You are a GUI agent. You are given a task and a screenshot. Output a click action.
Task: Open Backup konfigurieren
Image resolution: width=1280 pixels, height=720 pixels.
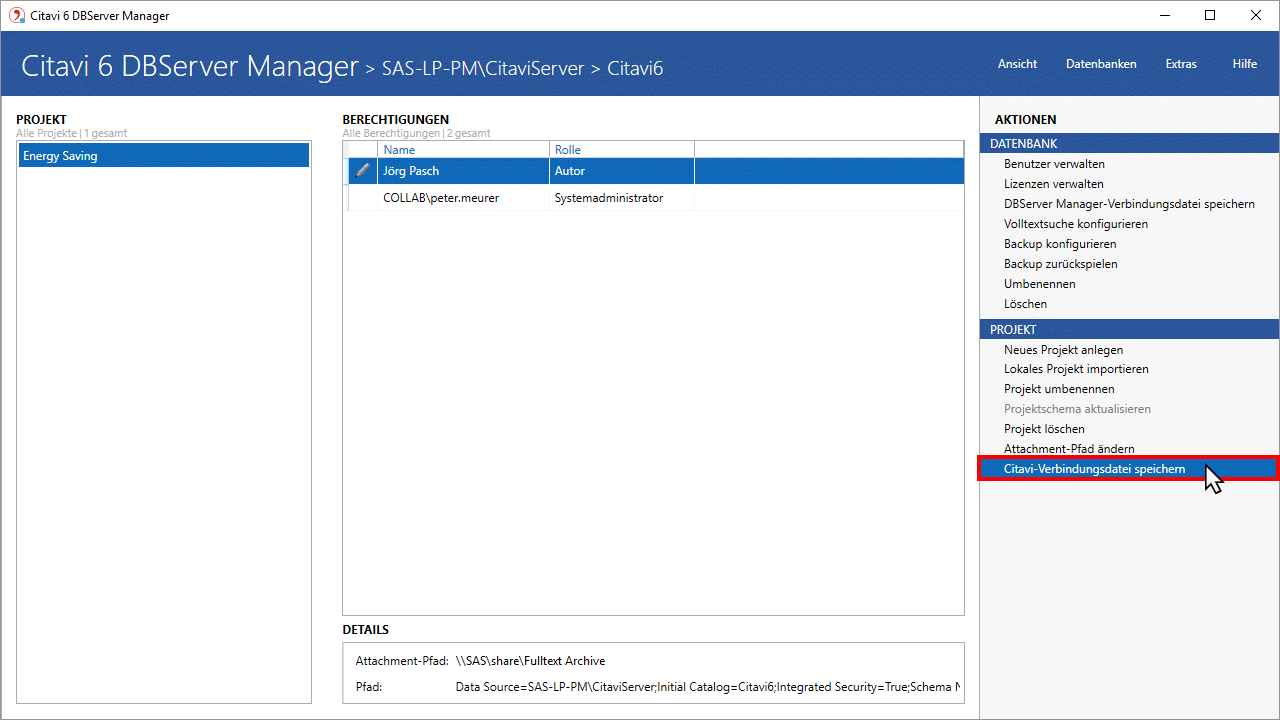[1060, 244]
